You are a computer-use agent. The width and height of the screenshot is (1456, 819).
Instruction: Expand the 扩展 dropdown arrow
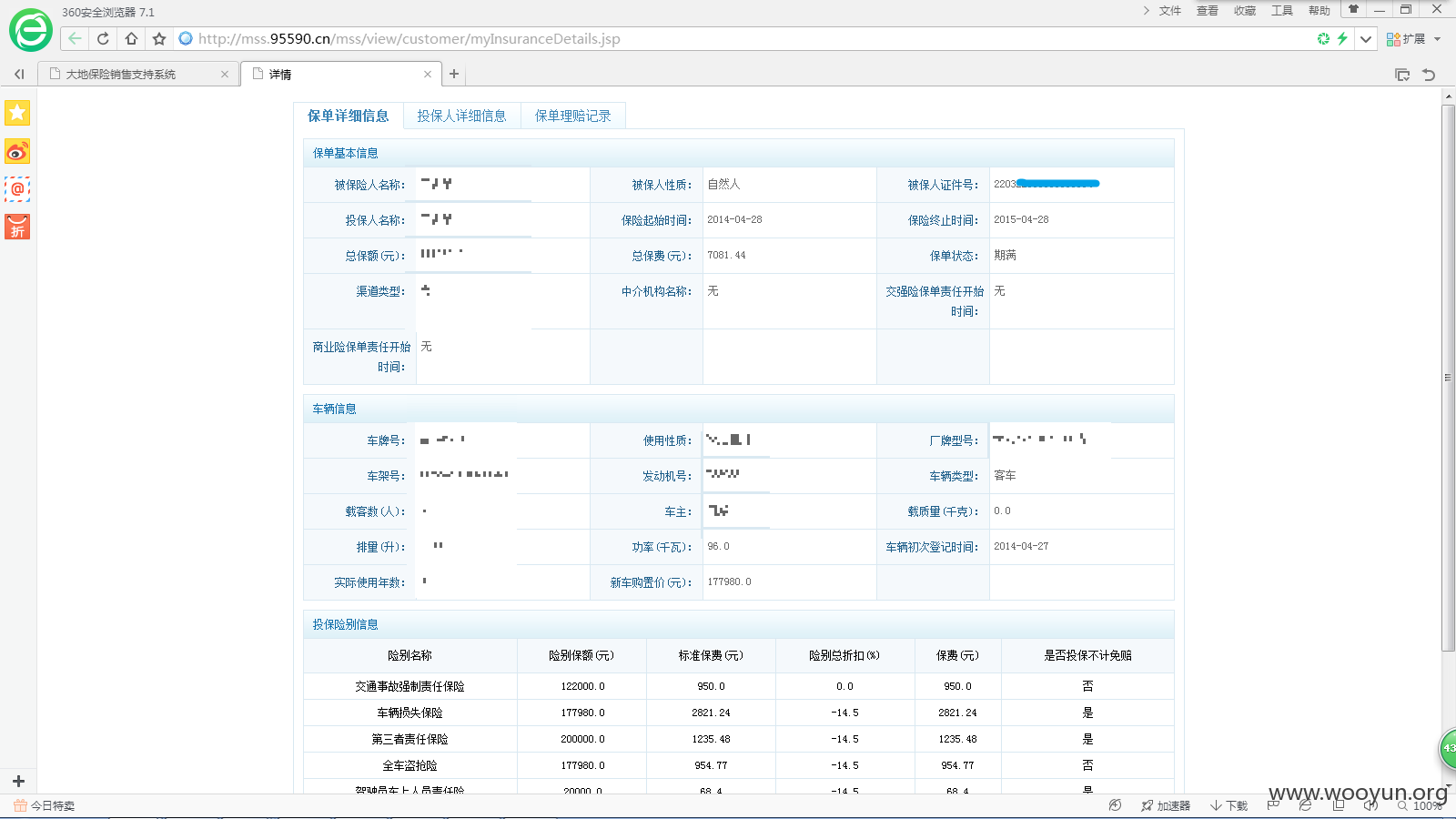pos(1438,39)
